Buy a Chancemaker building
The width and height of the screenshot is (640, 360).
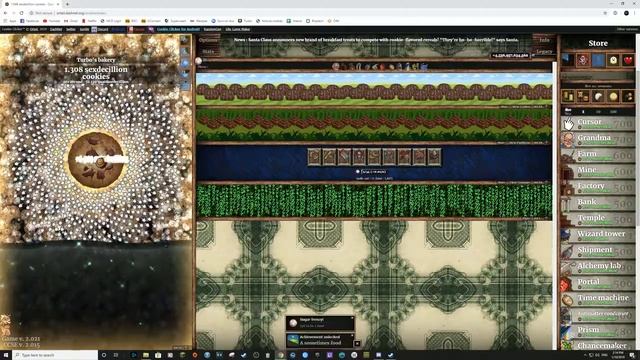pyautogui.click(x=598, y=345)
